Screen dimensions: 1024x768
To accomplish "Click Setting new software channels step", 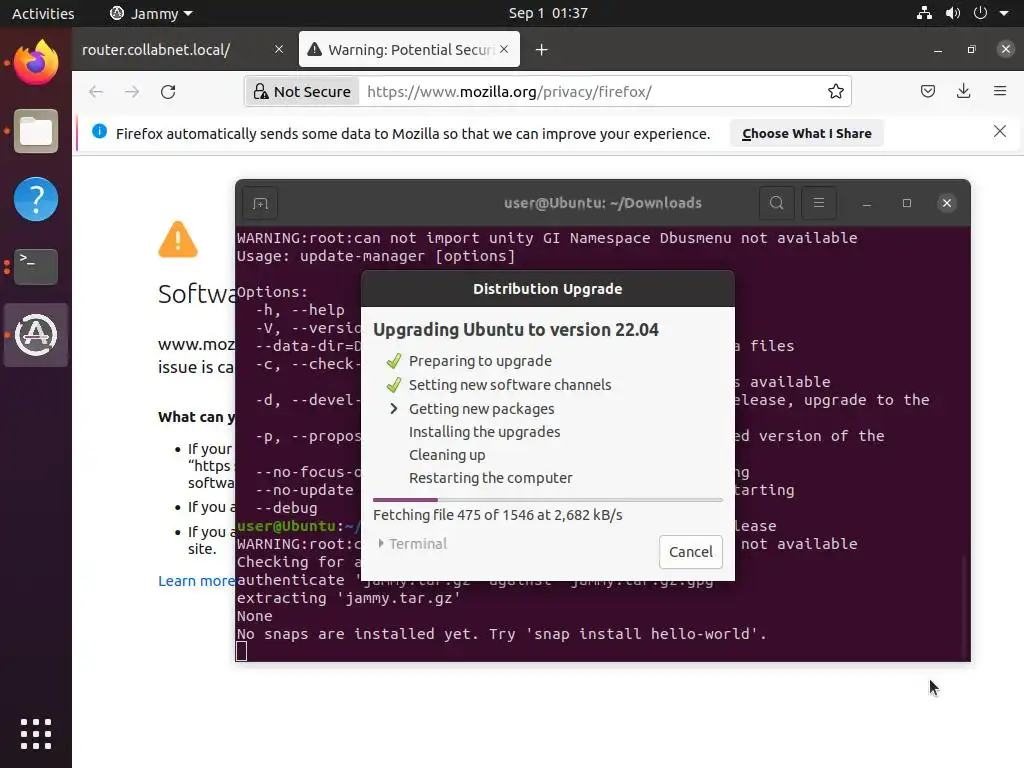I will pos(510,385).
